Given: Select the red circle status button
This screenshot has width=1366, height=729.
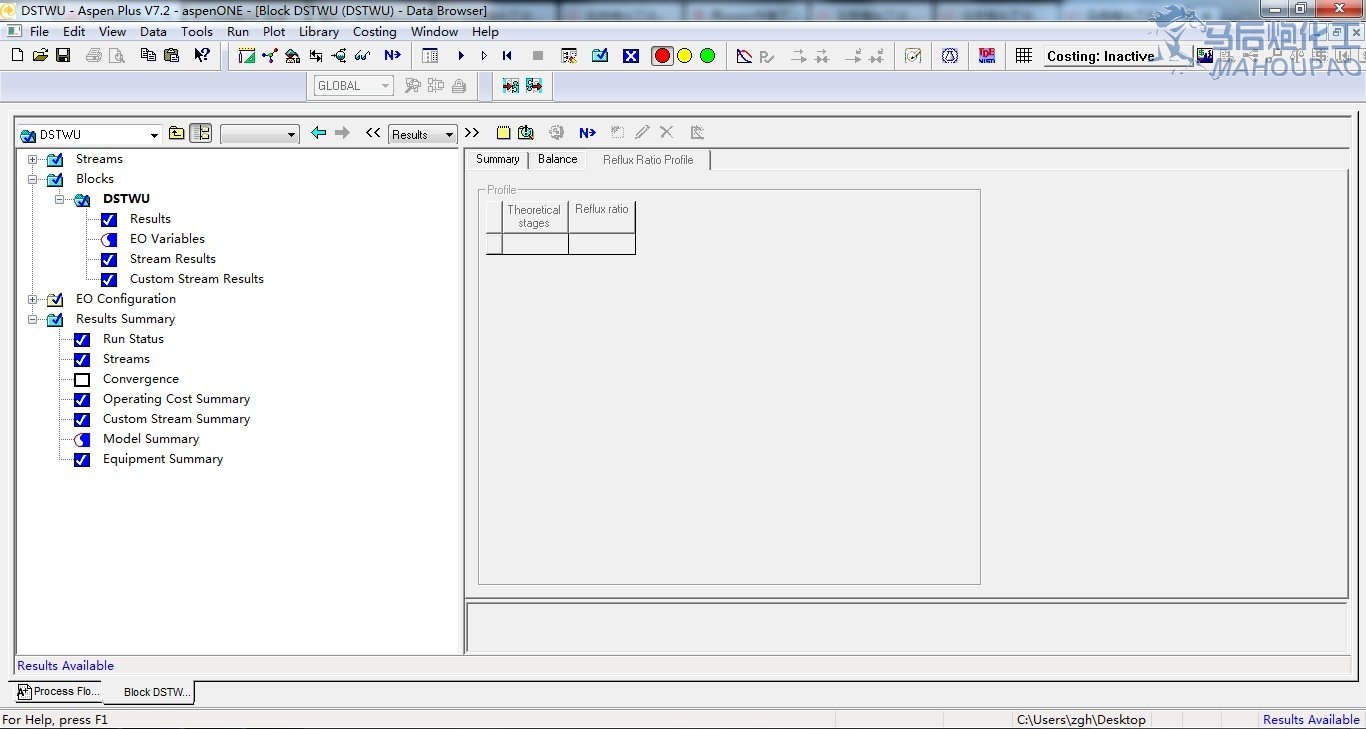Looking at the screenshot, I should pos(662,56).
